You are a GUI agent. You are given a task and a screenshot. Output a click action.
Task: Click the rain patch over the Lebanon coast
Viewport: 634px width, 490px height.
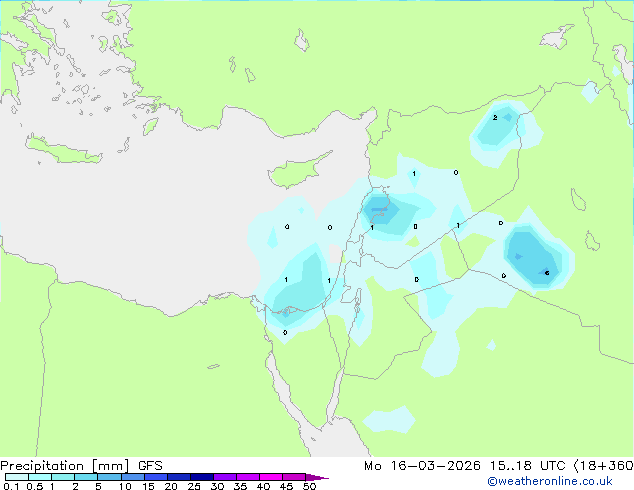[x=380, y=210]
